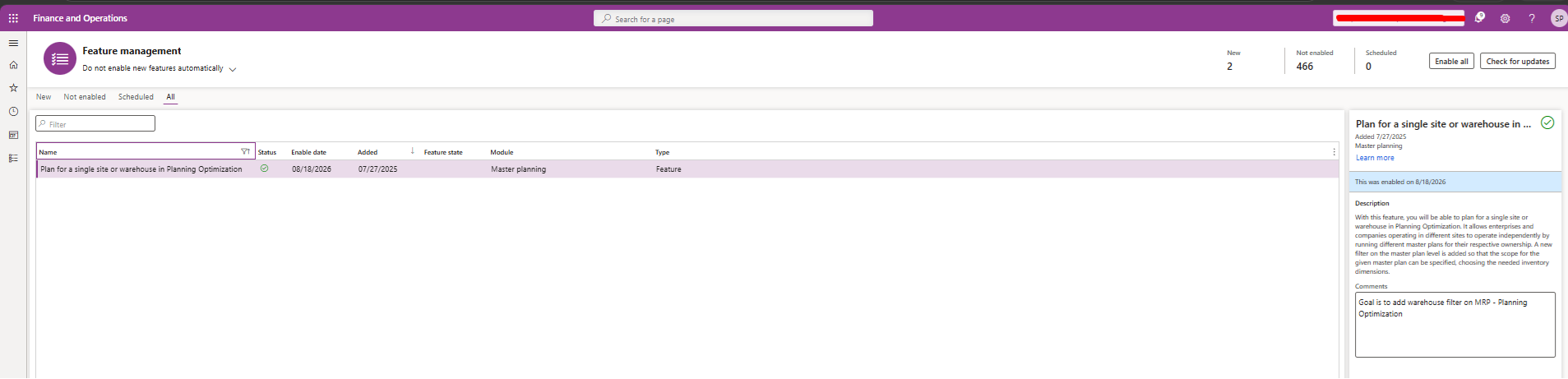1568x379 pixels.
Task: Click the Enable all button
Action: point(1451,61)
